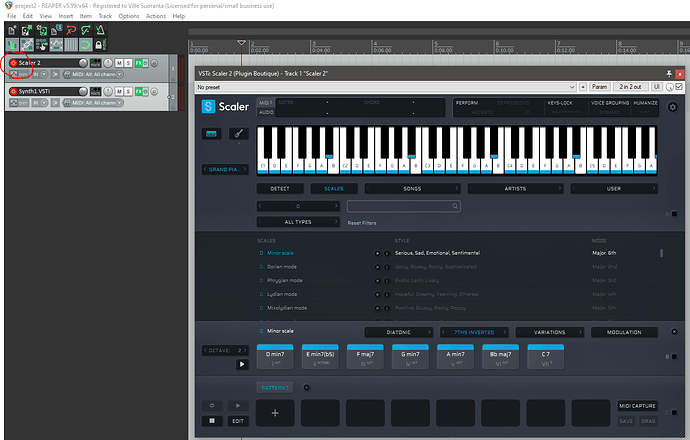Screen dimensions: 690x440
Task: Switch to the SCALES tab in Scaler
Action: pyautogui.click(x=334, y=188)
